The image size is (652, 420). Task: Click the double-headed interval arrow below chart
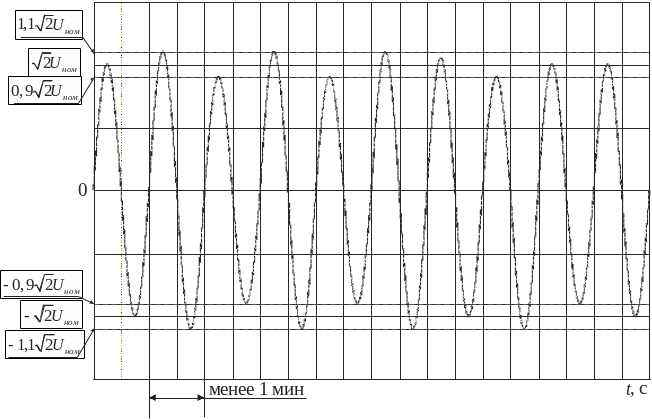(177, 397)
